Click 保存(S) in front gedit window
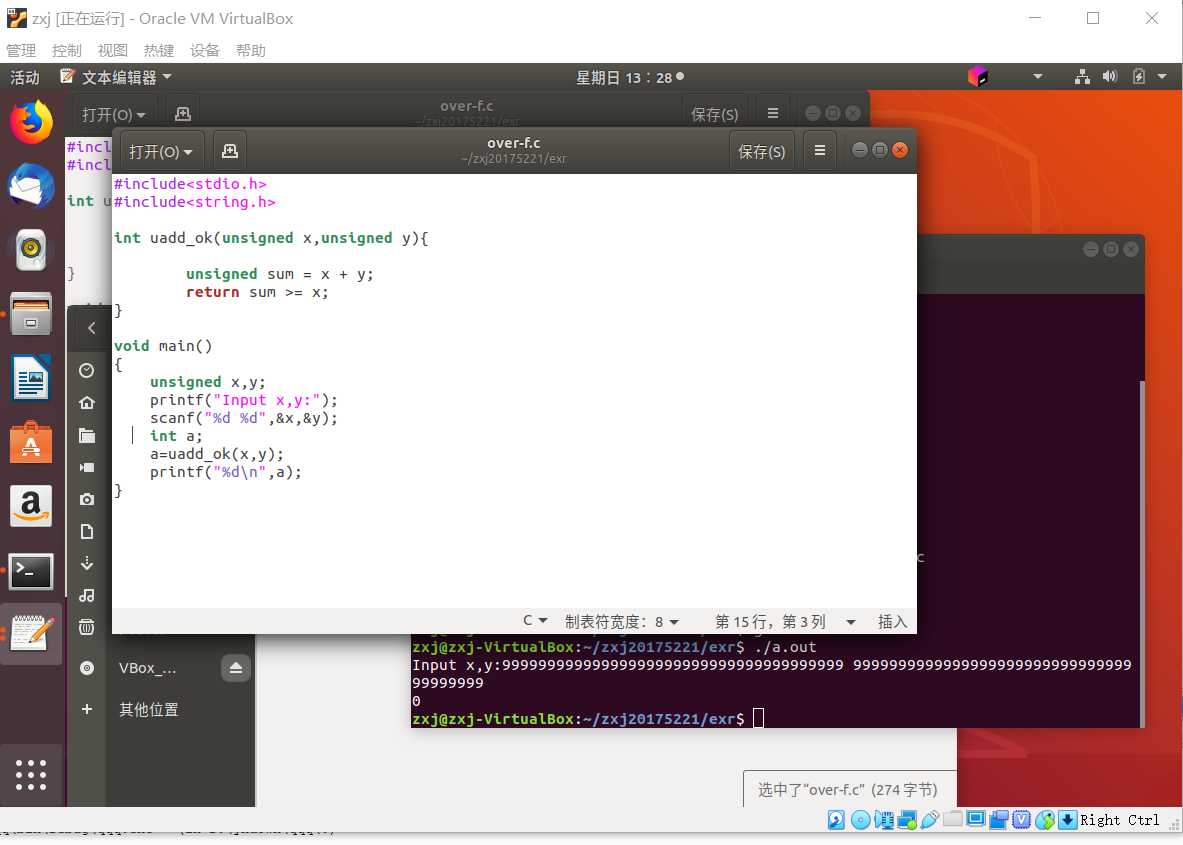 (x=761, y=152)
